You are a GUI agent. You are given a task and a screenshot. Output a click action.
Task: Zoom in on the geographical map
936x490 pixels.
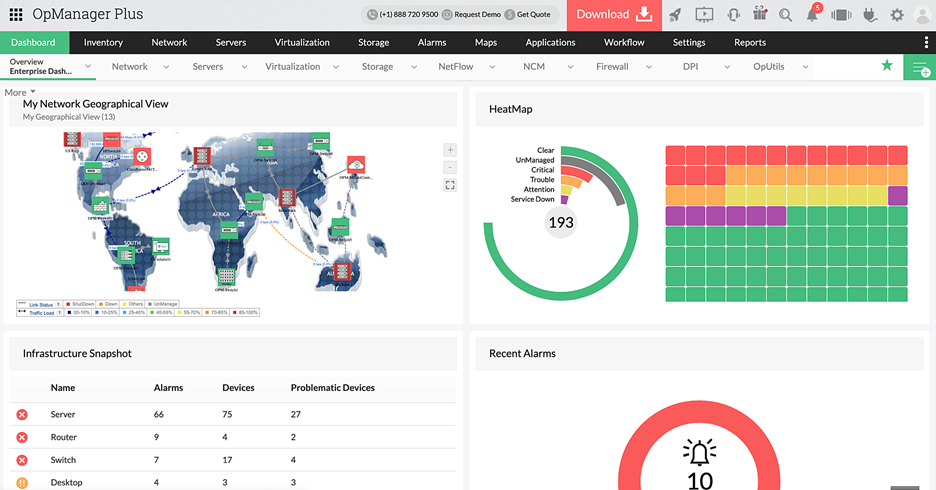(x=450, y=150)
